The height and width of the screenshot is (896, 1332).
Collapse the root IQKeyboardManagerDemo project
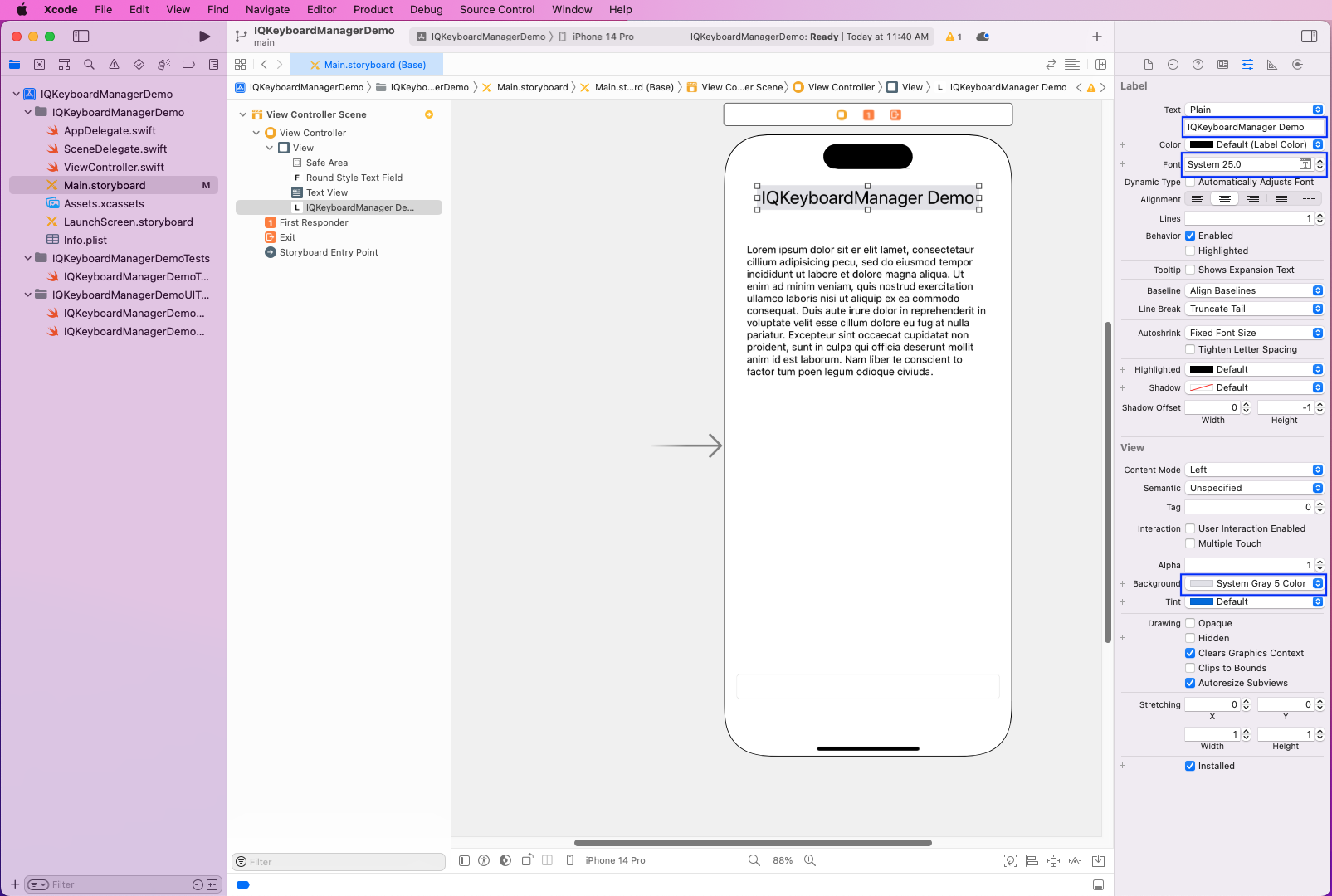coord(16,94)
